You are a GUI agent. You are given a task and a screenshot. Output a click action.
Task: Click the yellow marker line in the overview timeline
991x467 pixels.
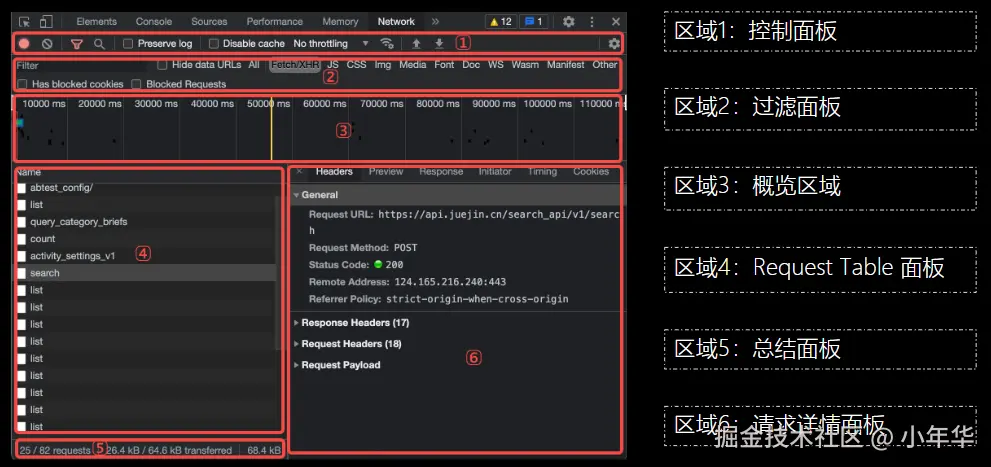[272, 128]
